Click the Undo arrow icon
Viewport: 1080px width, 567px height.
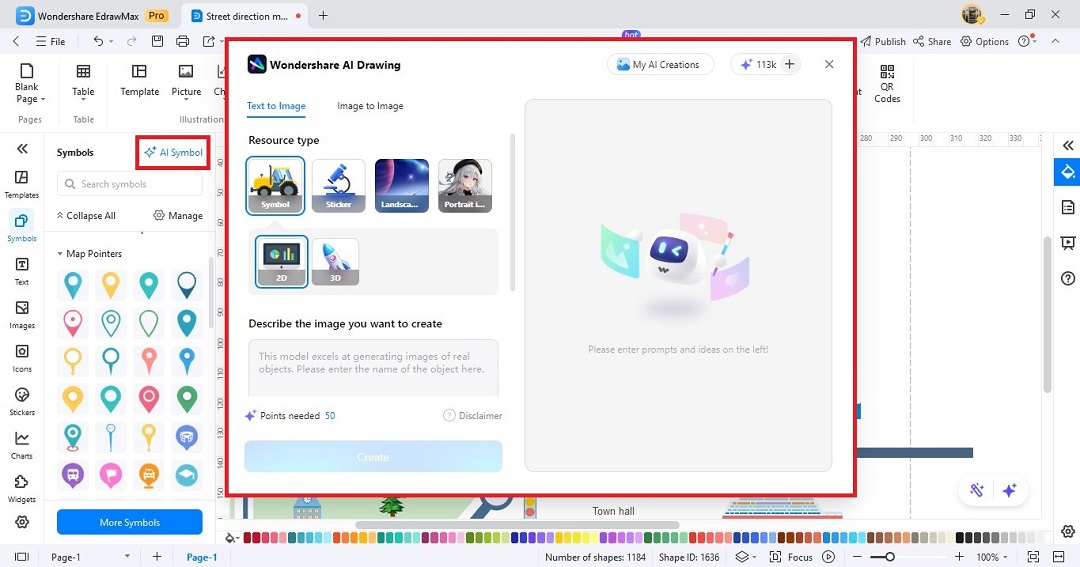tap(98, 41)
